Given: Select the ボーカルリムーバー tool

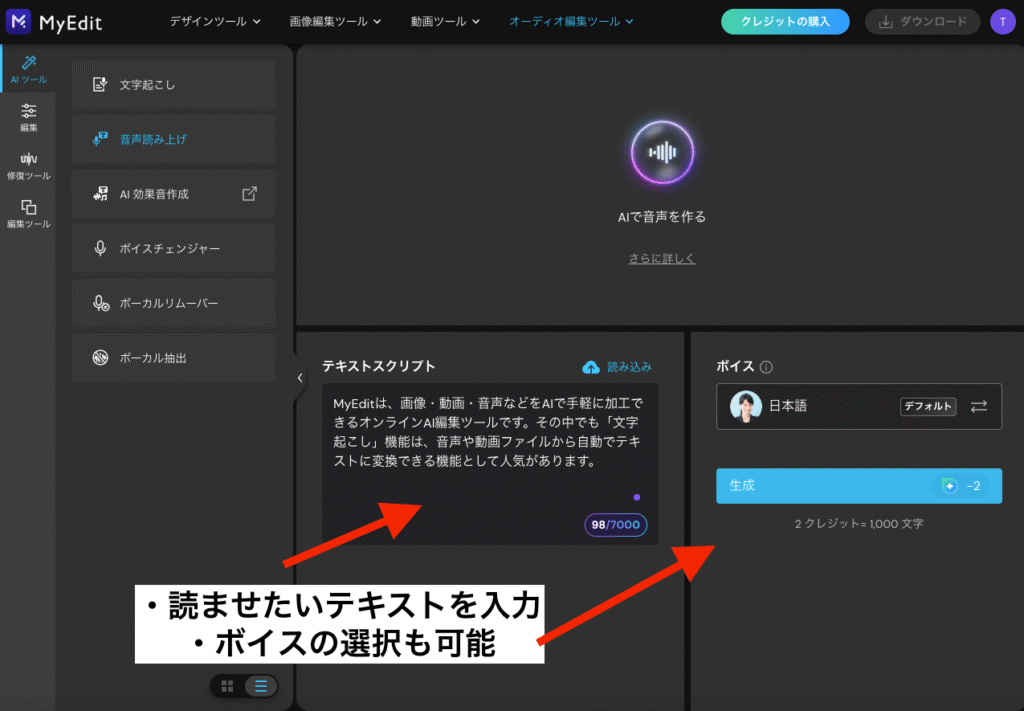Looking at the screenshot, I should pos(173,303).
